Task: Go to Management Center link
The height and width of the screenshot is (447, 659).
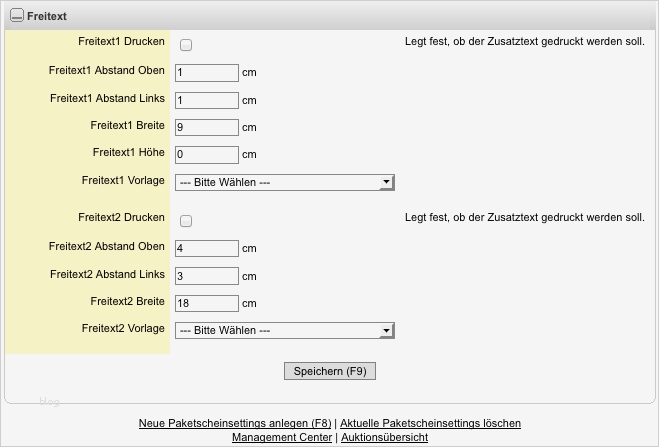Action: tap(283, 437)
